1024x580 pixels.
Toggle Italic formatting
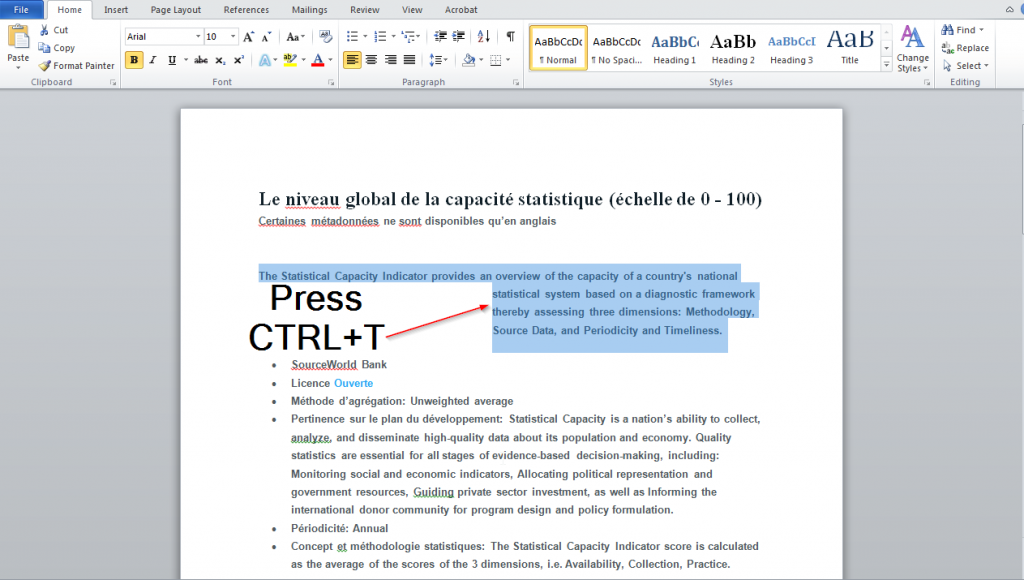153,59
